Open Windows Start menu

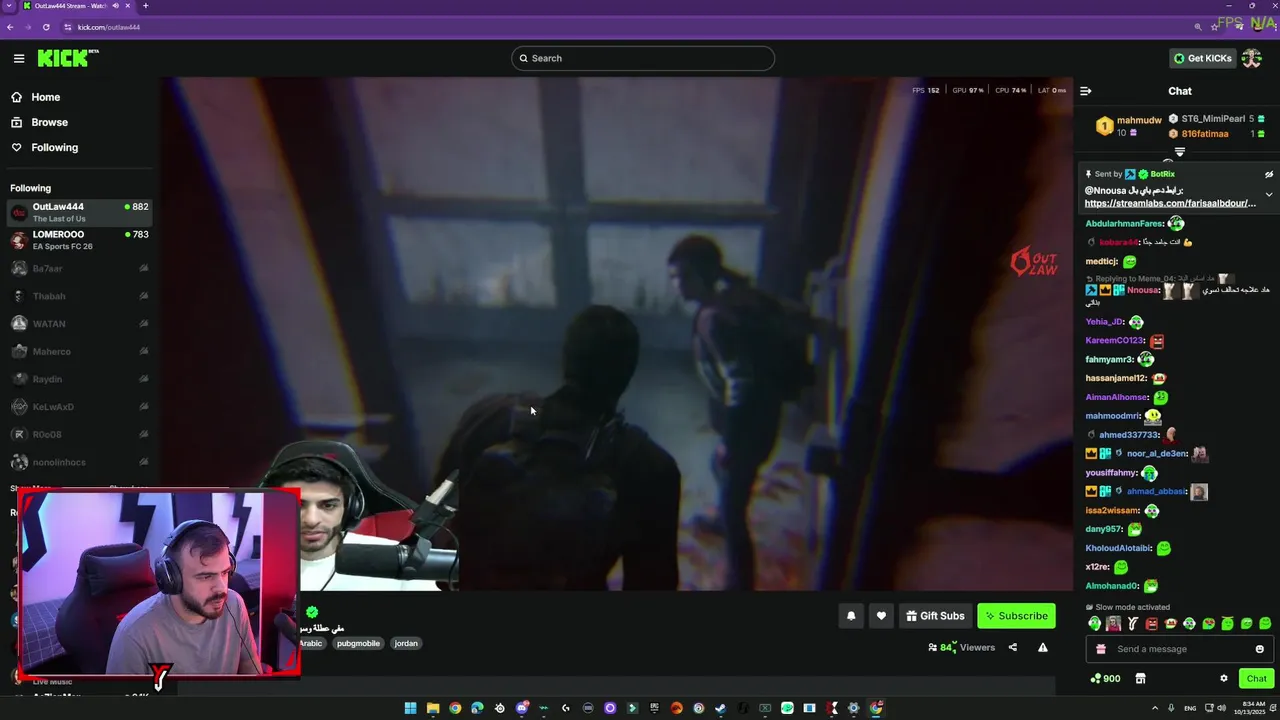click(x=410, y=708)
